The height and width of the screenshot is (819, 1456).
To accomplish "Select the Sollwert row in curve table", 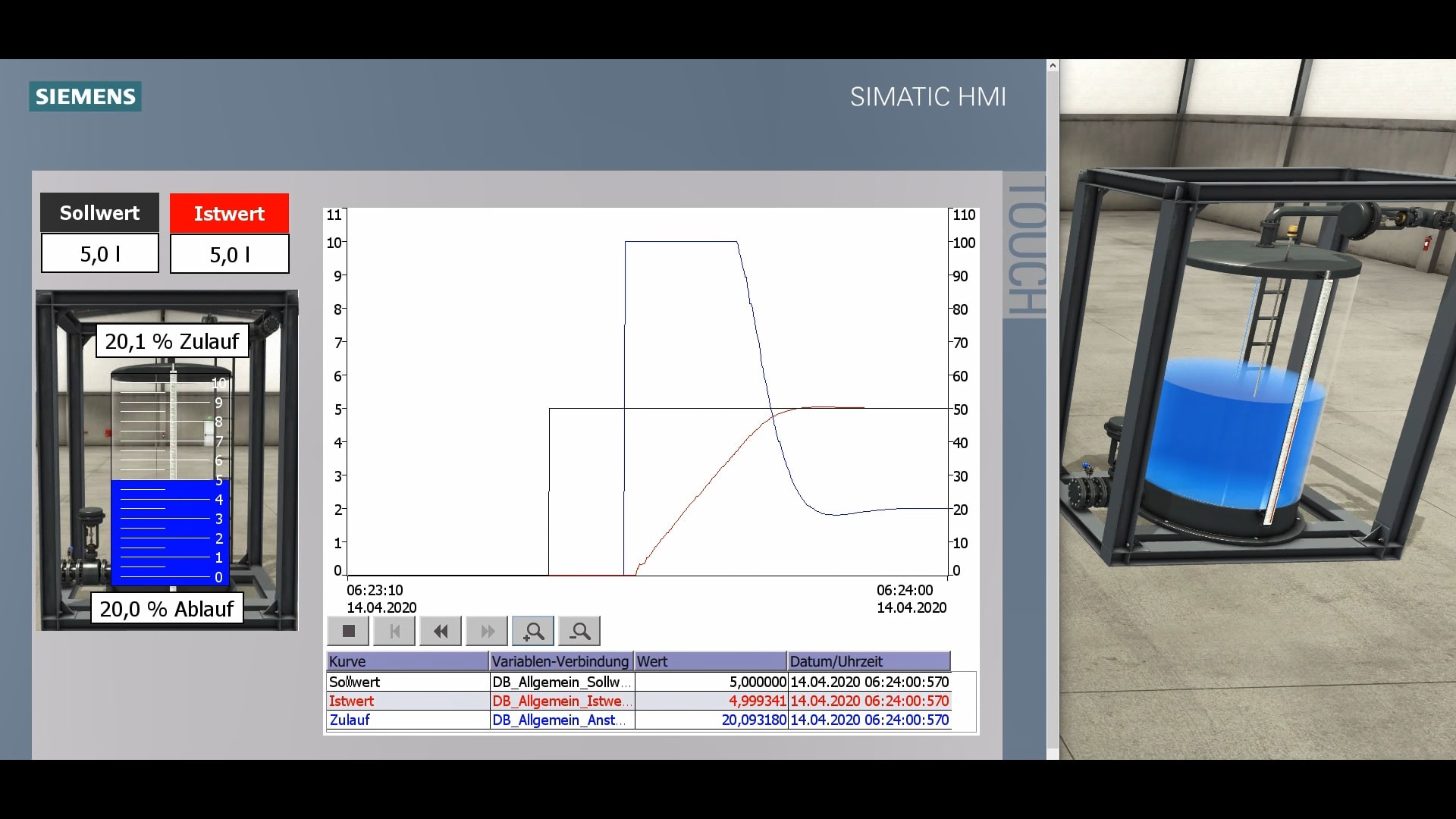I will [407, 682].
